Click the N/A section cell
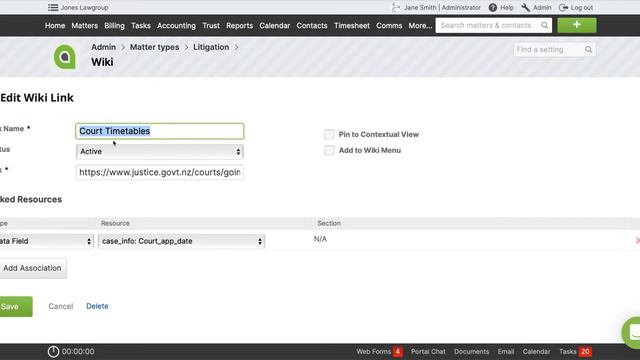Image resolution: width=640 pixels, height=360 pixels. pos(320,239)
